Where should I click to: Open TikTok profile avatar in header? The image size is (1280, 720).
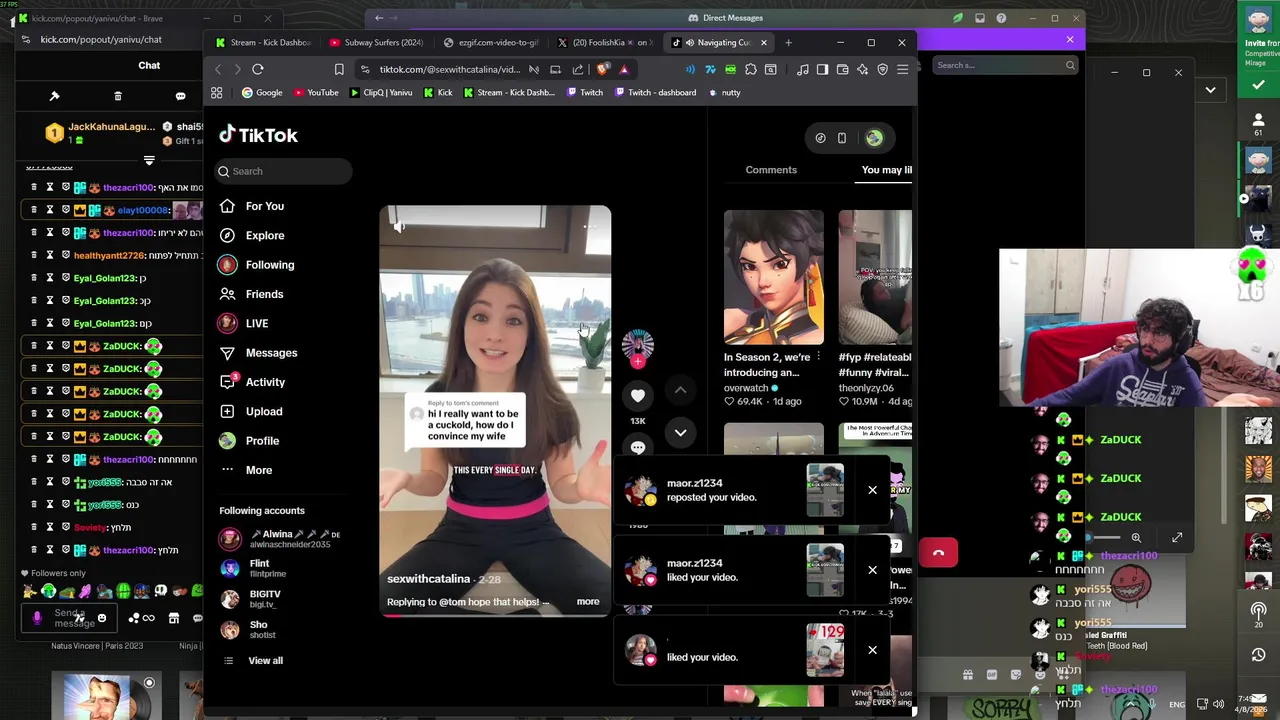[x=874, y=138]
